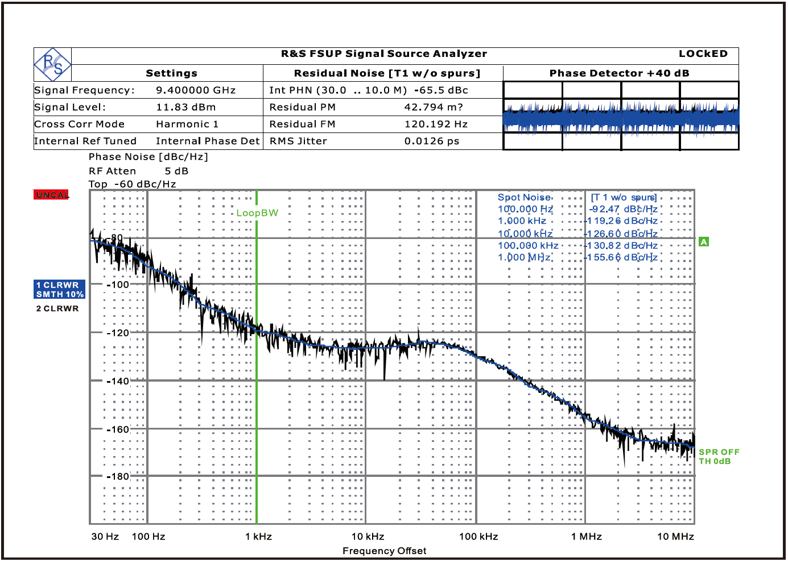Click the LOCKED status indicator

coord(703,54)
